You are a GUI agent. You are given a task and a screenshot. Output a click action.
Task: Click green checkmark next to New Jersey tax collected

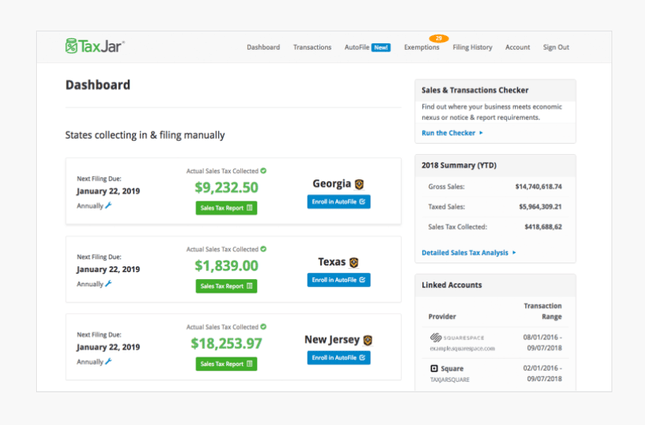[x=263, y=327]
